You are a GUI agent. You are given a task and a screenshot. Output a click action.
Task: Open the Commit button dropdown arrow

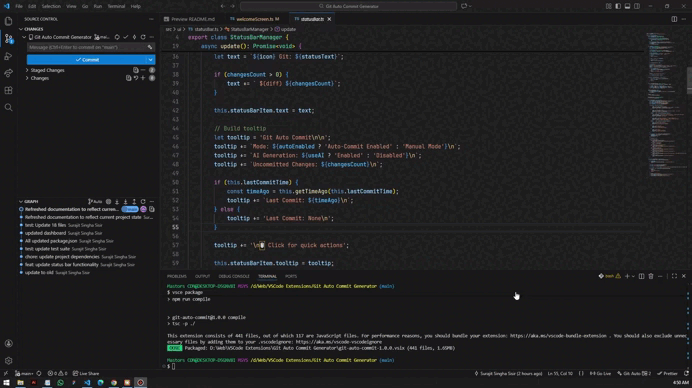click(x=150, y=60)
